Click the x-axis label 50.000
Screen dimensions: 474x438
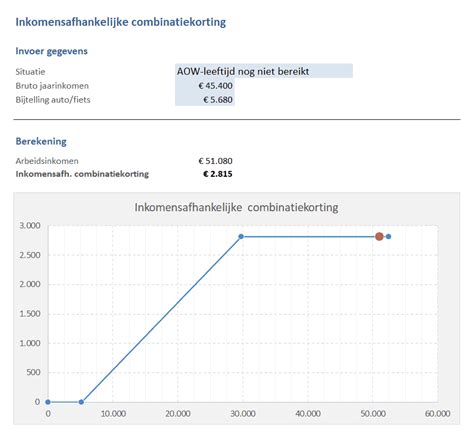click(373, 414)
